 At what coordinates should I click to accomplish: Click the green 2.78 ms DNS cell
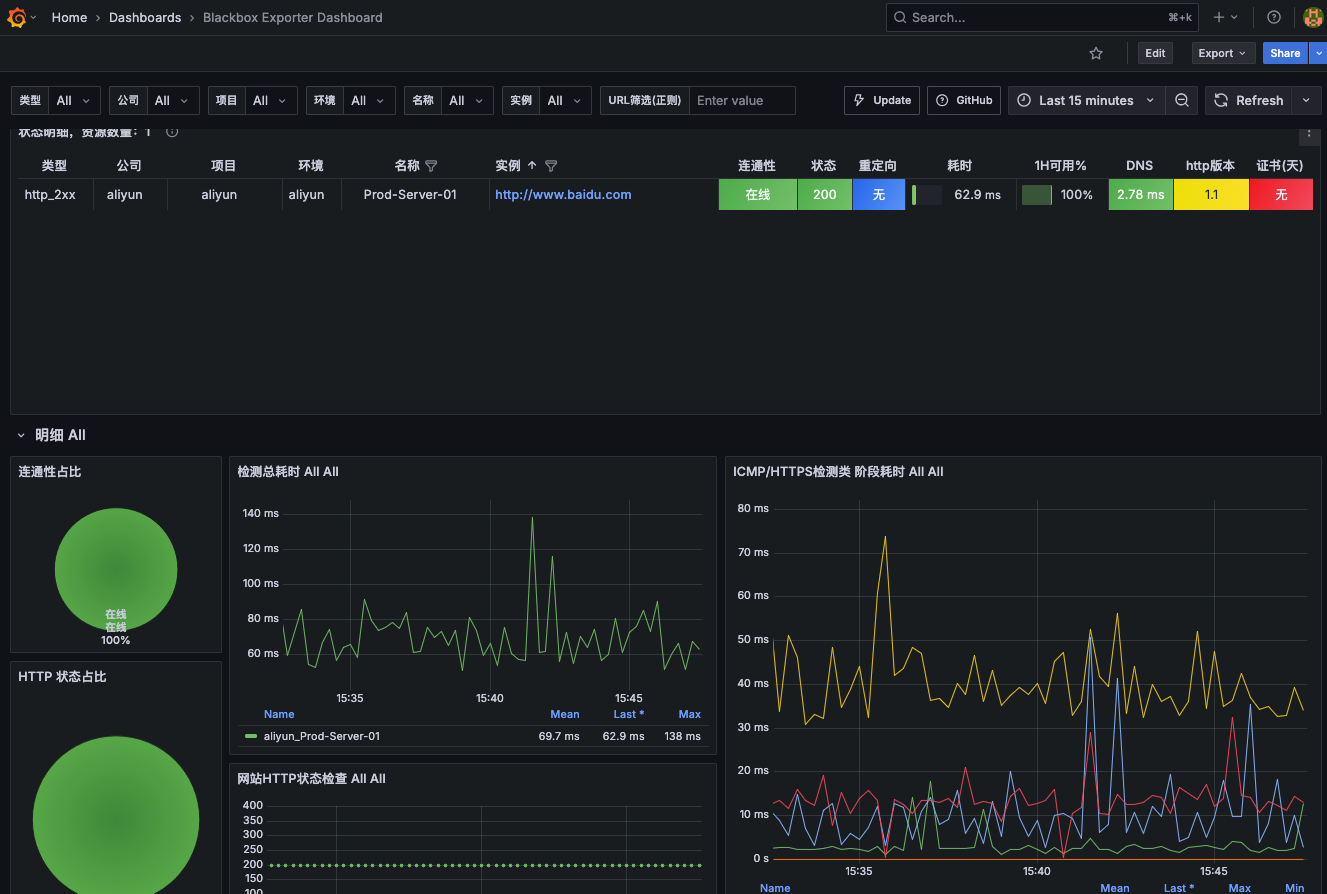pyautogui.click(x=1141, y=195)
